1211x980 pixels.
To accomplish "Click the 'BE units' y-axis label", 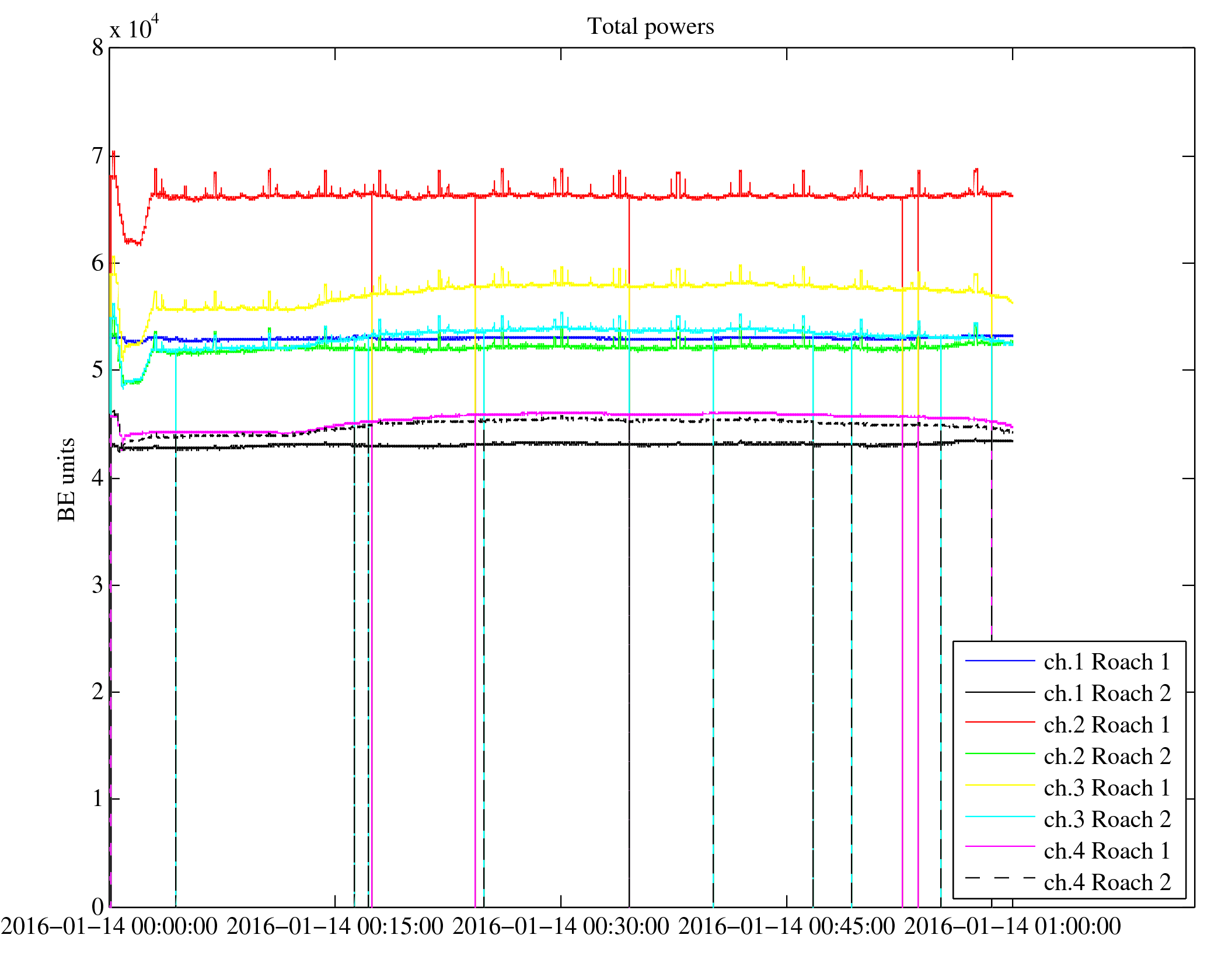I will [x=67, y=479].
